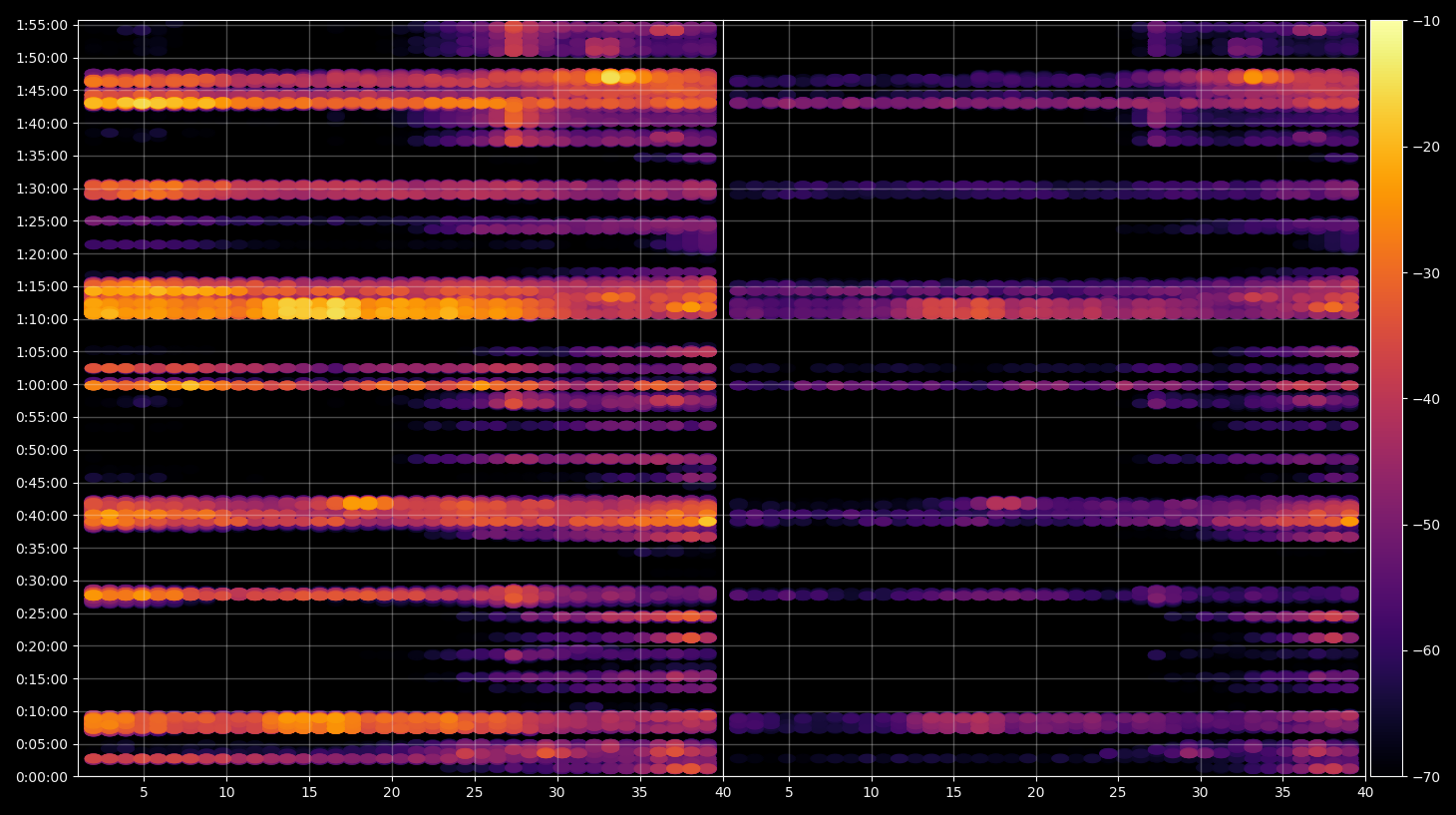This screenshot has width=1456, height=815.
Task: Click the 0:00:00 time axis label
Action: 42,777
